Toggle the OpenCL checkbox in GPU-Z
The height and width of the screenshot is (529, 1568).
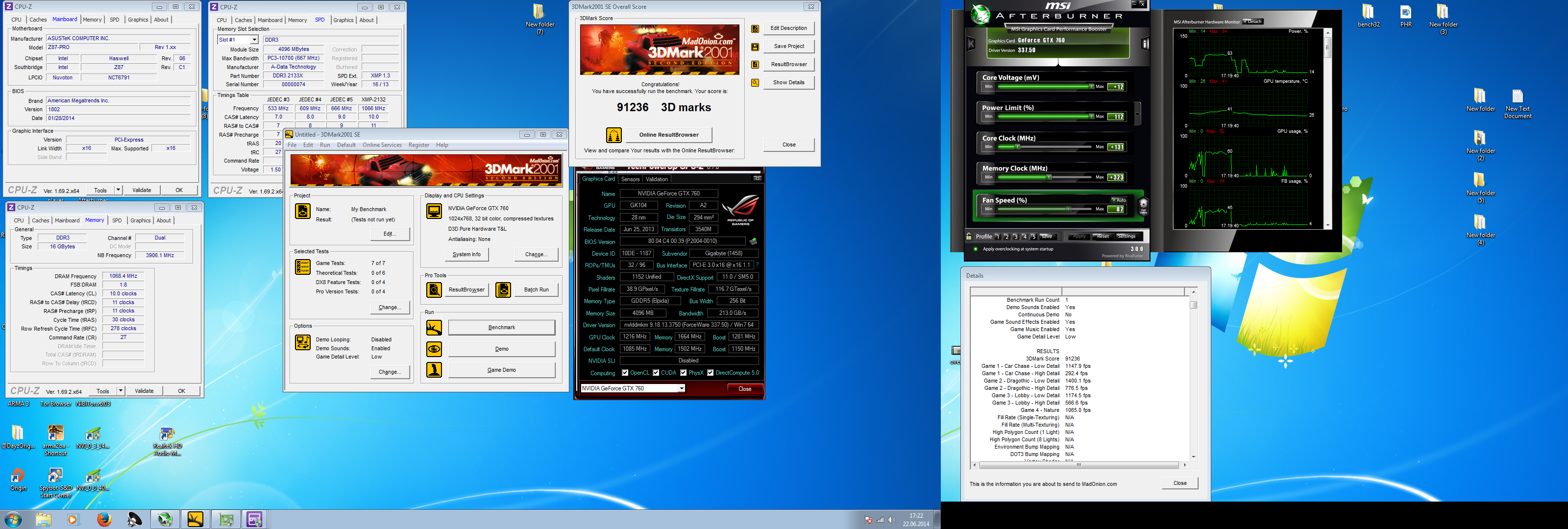625,373
